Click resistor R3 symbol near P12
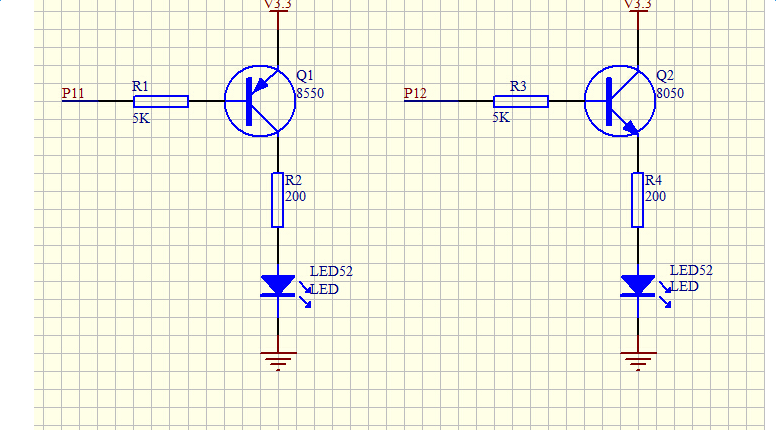The height and width of the screenshot is (430, 776). [x=521, y=101]
